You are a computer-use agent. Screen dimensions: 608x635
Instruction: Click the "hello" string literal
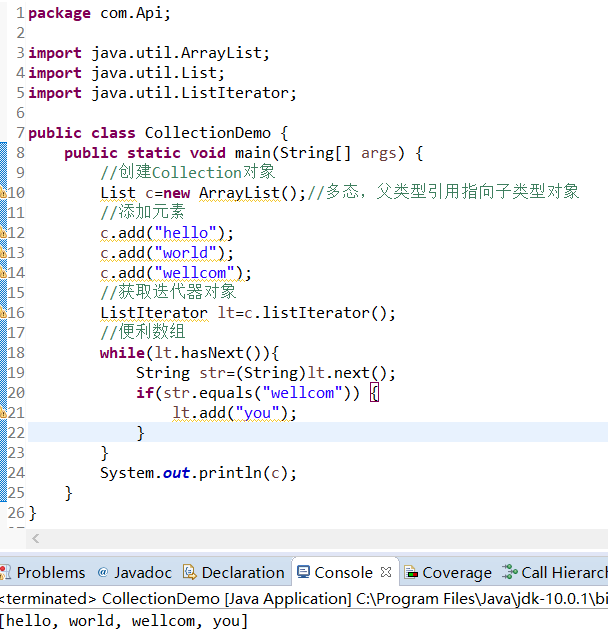[186, 233]
